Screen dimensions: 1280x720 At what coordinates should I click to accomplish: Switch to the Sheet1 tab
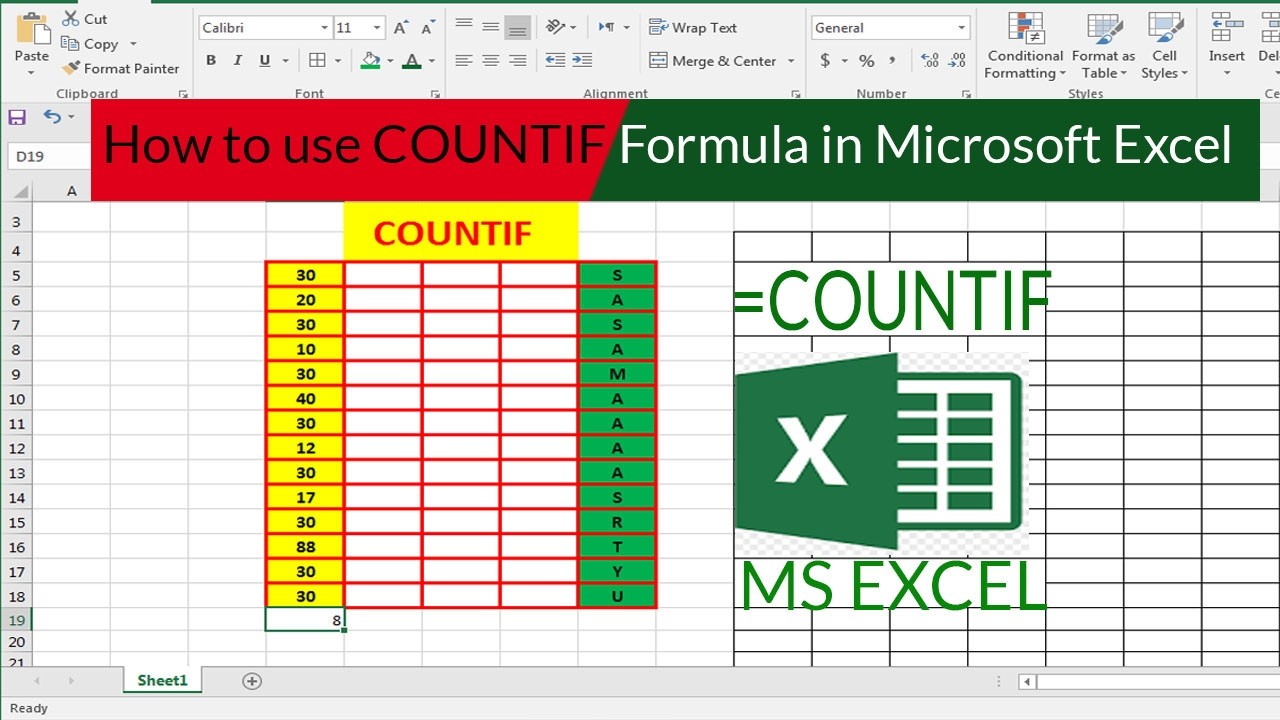coord(162,680)
